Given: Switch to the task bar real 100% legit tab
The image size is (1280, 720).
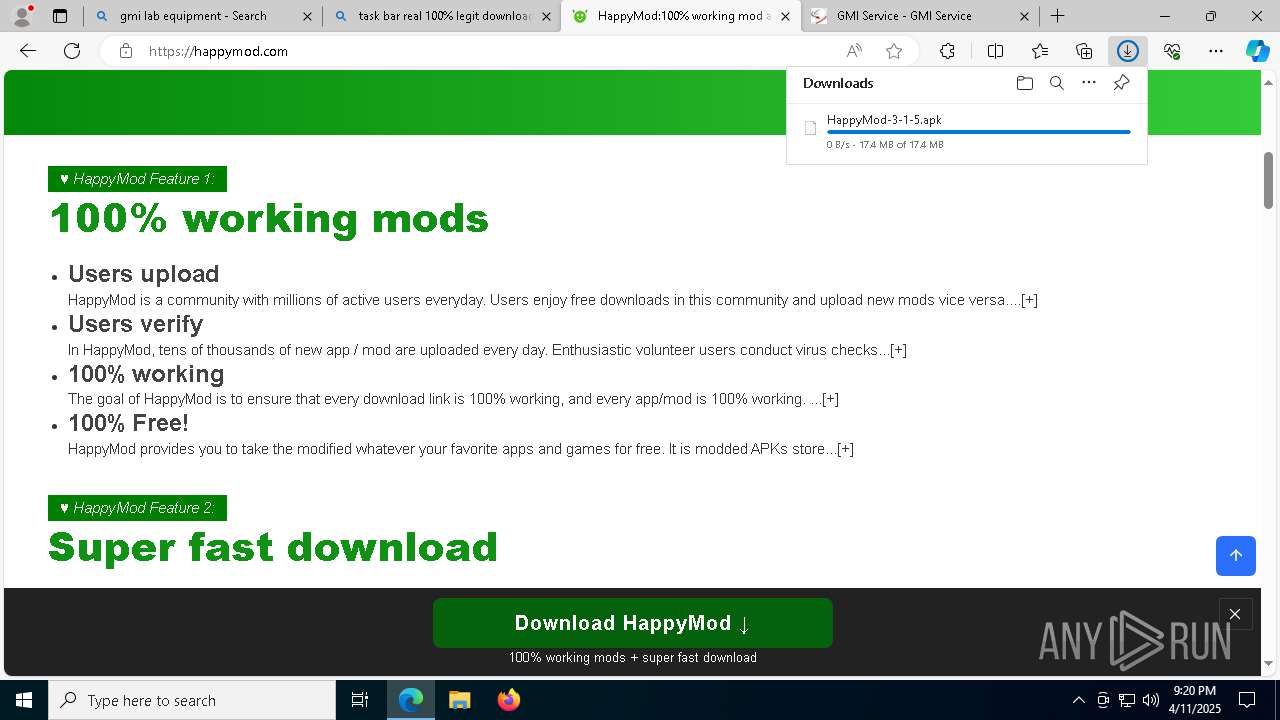Looking at the screenshot, I should click(x=441, y=16).
